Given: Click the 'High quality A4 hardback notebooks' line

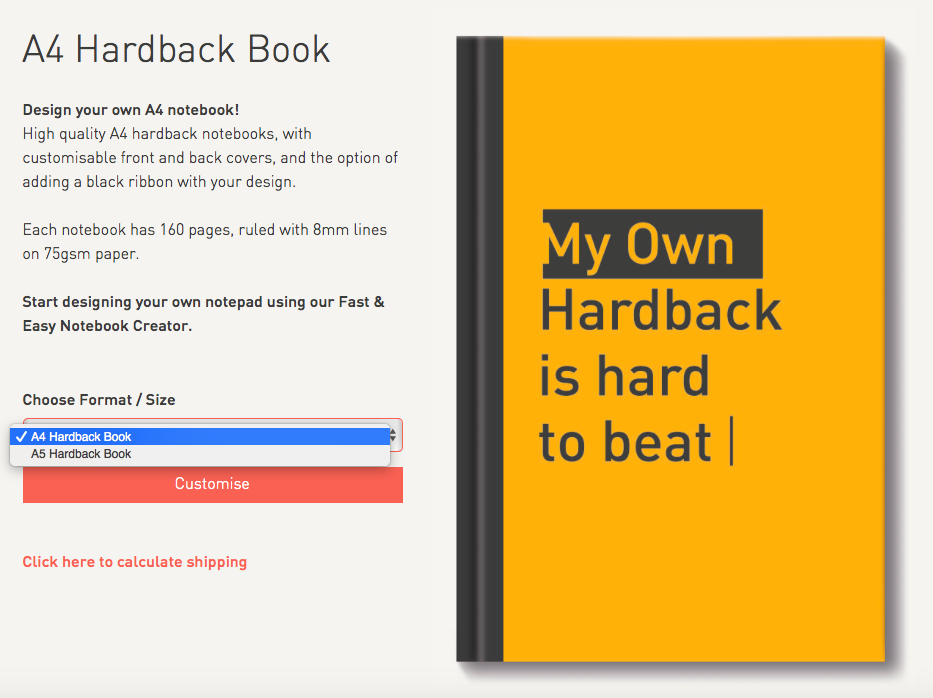Looking at the screenshot, I should point(167,134).
